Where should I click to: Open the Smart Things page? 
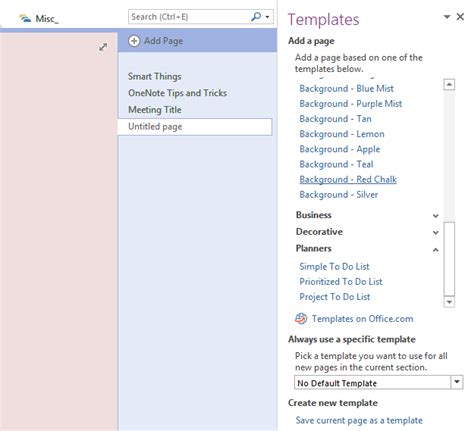155,76
